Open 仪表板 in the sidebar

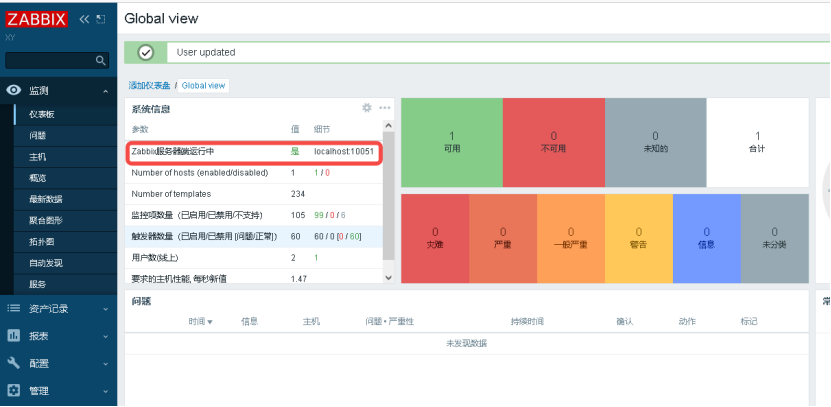(x=42, y=114)
